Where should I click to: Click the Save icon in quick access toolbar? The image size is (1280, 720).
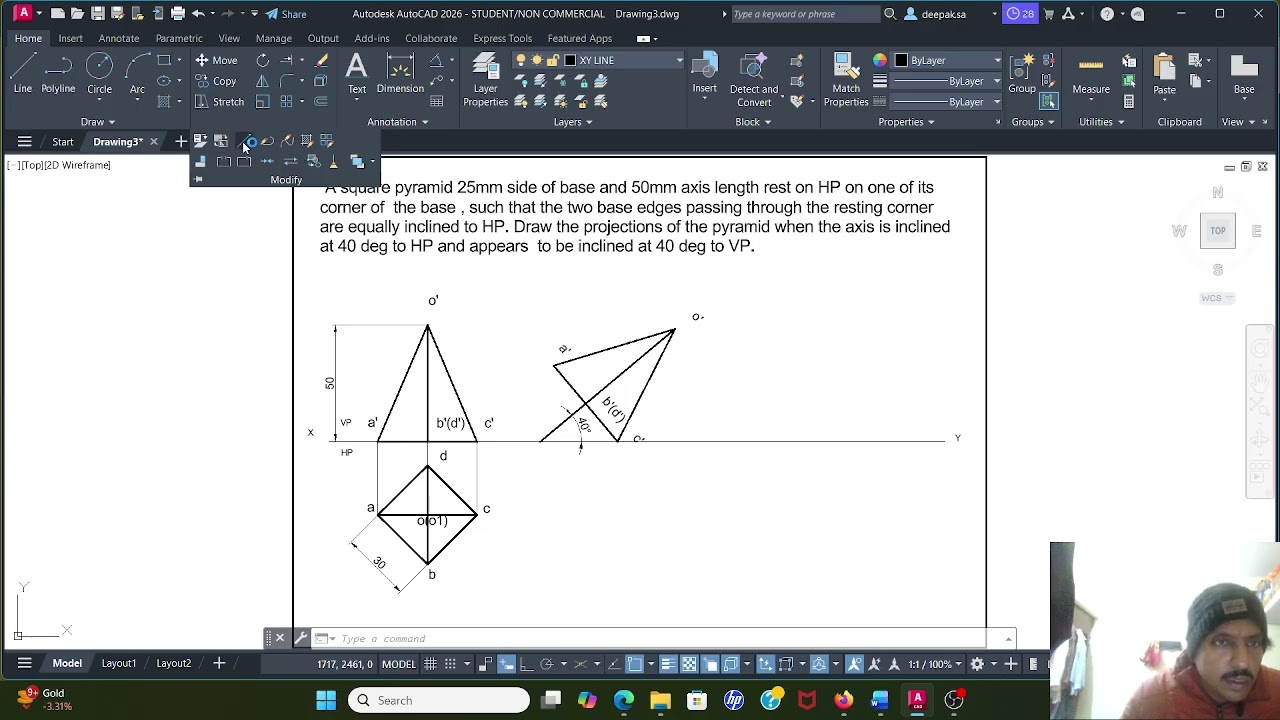point(97,14)
